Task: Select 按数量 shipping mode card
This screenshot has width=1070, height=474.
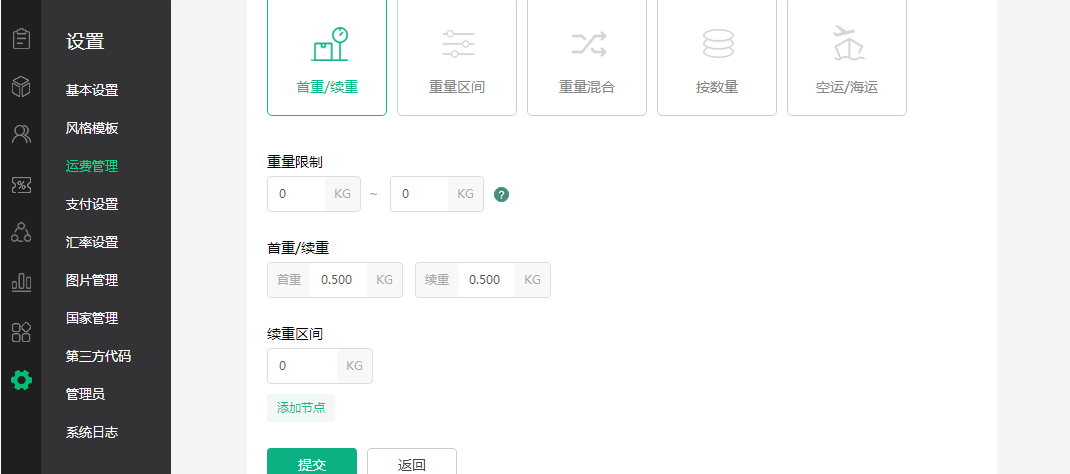Action: tap(717, 57)
